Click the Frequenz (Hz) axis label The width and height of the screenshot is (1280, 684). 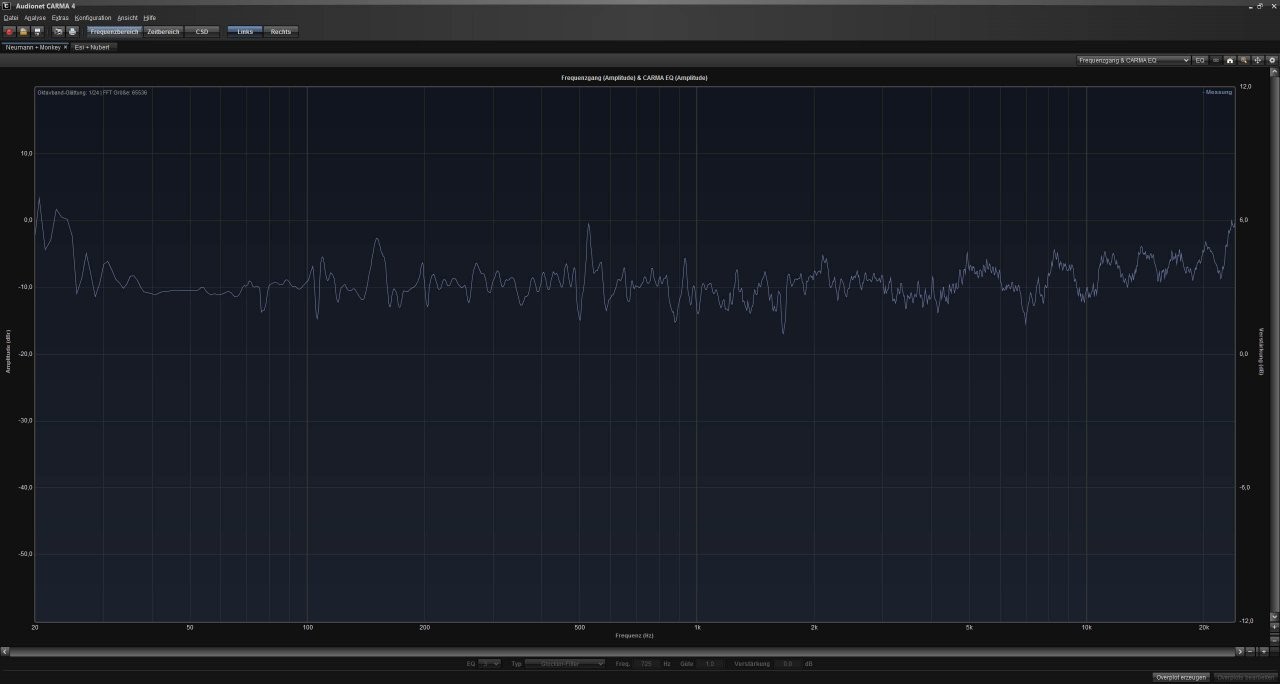[635, 635]
